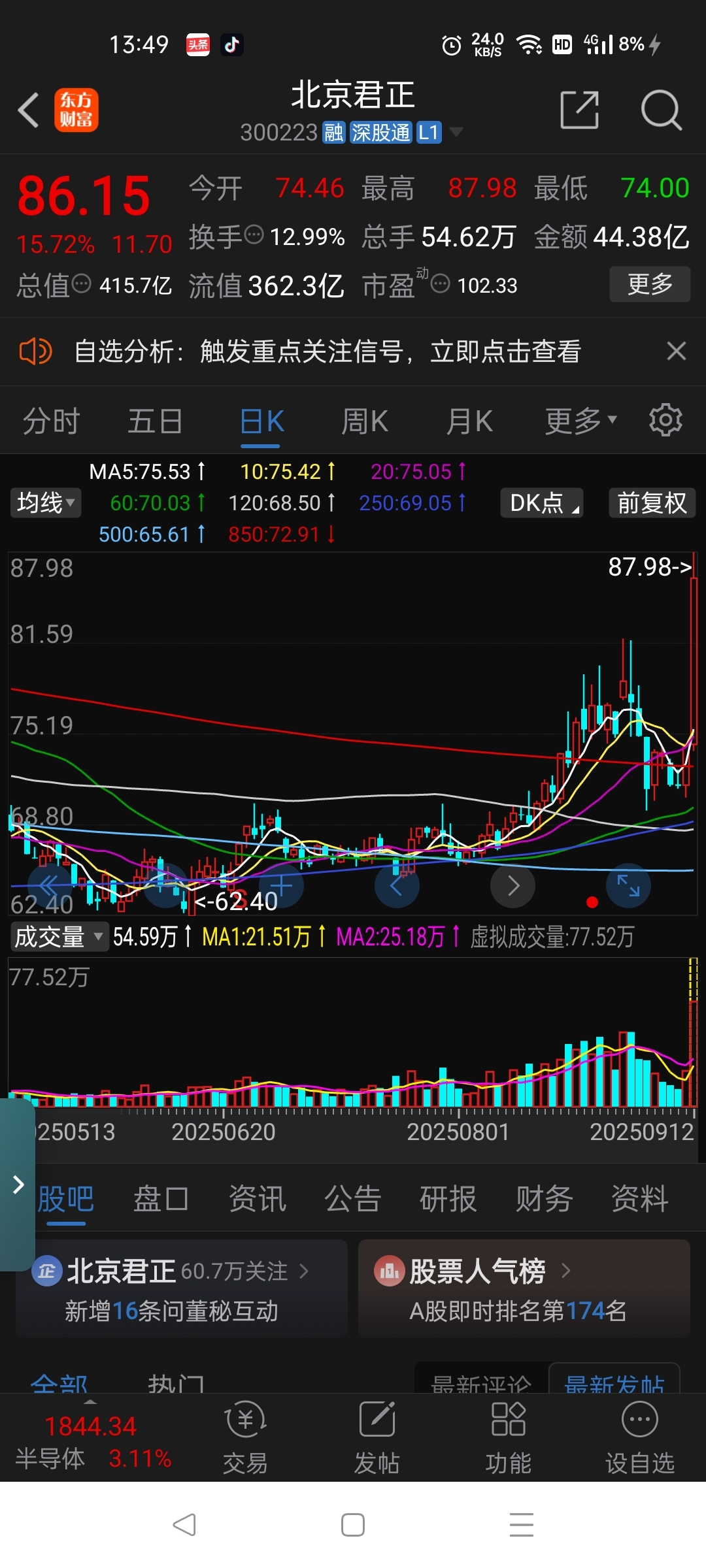Tap Android recent apps button
The height and width of the screenshot is (1568, 706).
click(x=522, y=1525)
